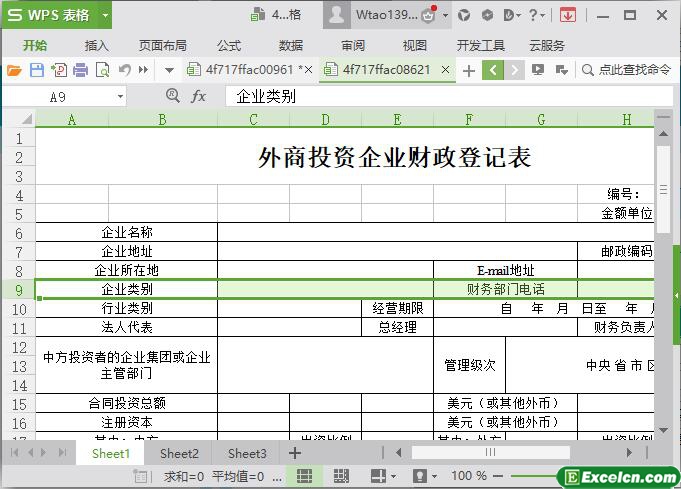The width and height of the screenshot is (681, 489).
Task: Click the 100% zoom level text
Action: click(469, 477)
